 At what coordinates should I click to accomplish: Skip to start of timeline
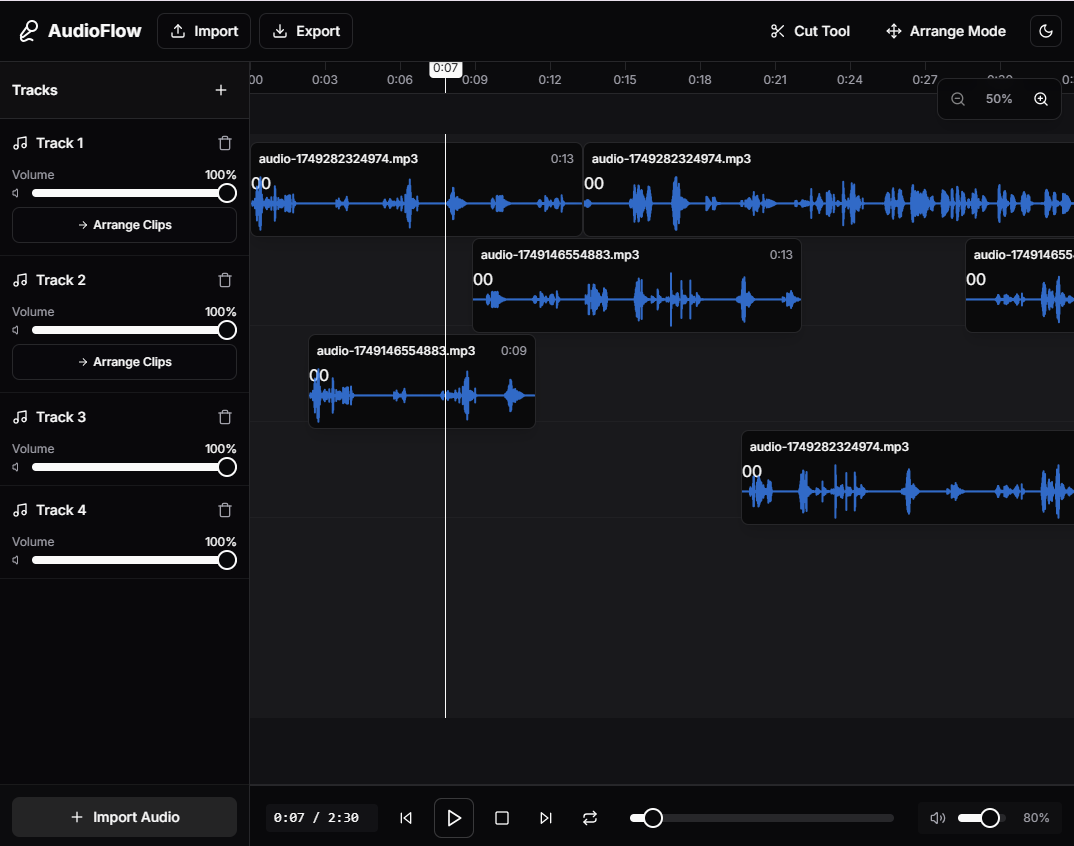pyautogui.click(x=405, y=818)
